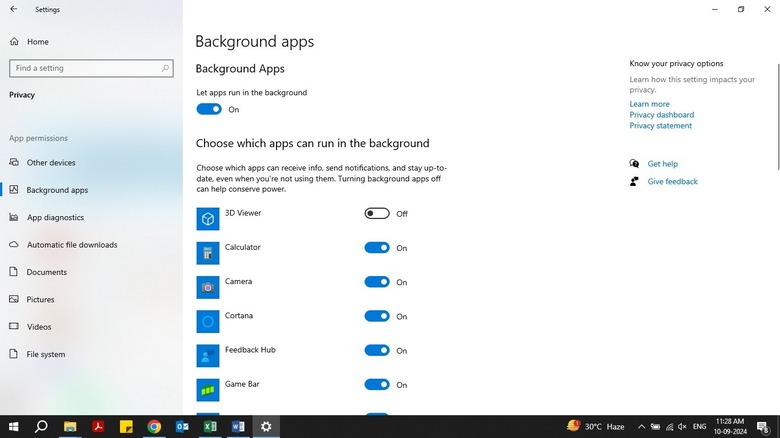This screenshot has height=438, width=780.
Task: Disable Cortana background toggle
Action: click(x=377, y=316)
